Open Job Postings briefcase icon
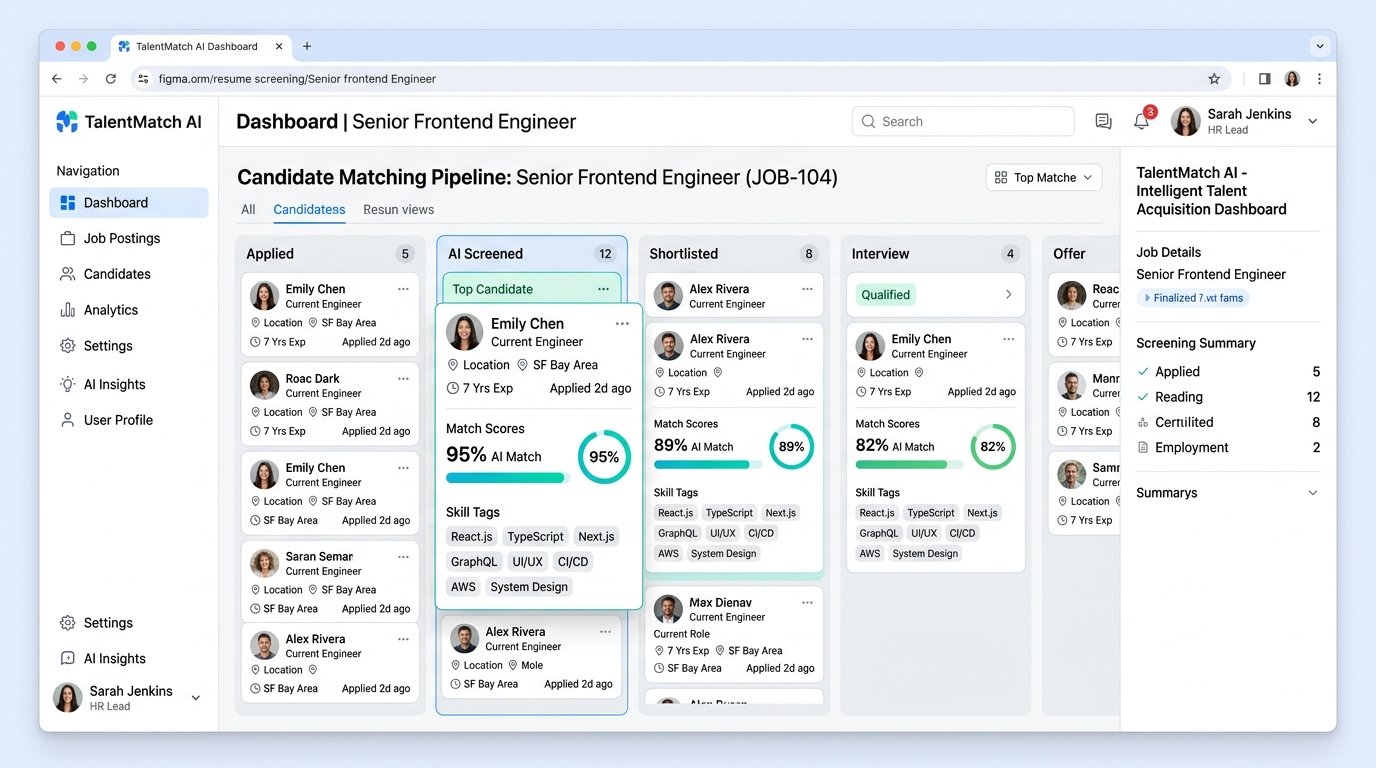The height and width of the screenshot is (768, 1376). [68, 239]
